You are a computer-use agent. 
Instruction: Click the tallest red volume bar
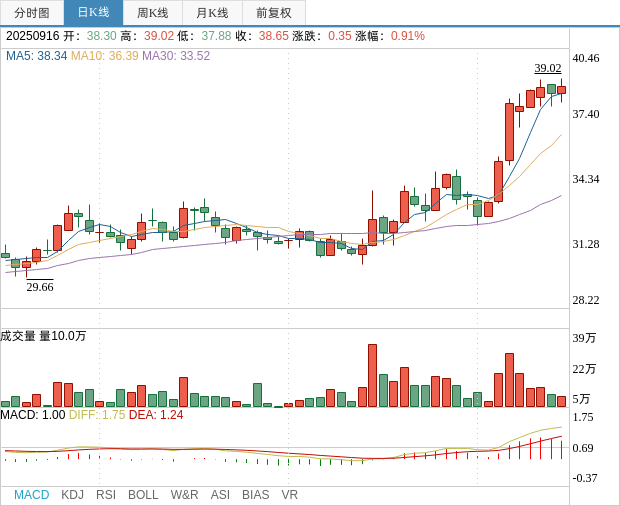pos(372,376)
